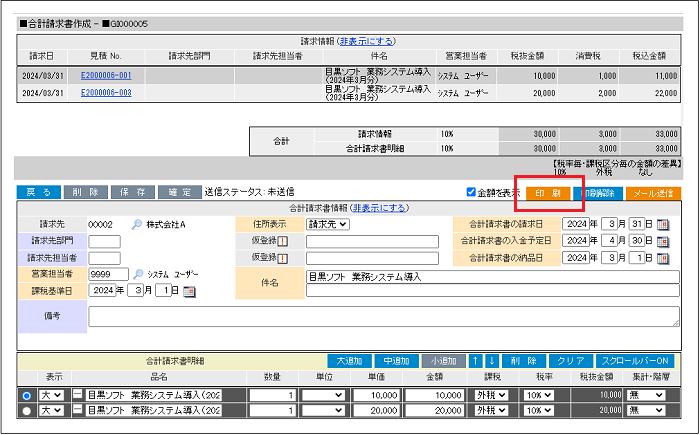The image size is (700, 435).
Task: Open the 住所表示 dropdown
Action: tap(327, 224)
